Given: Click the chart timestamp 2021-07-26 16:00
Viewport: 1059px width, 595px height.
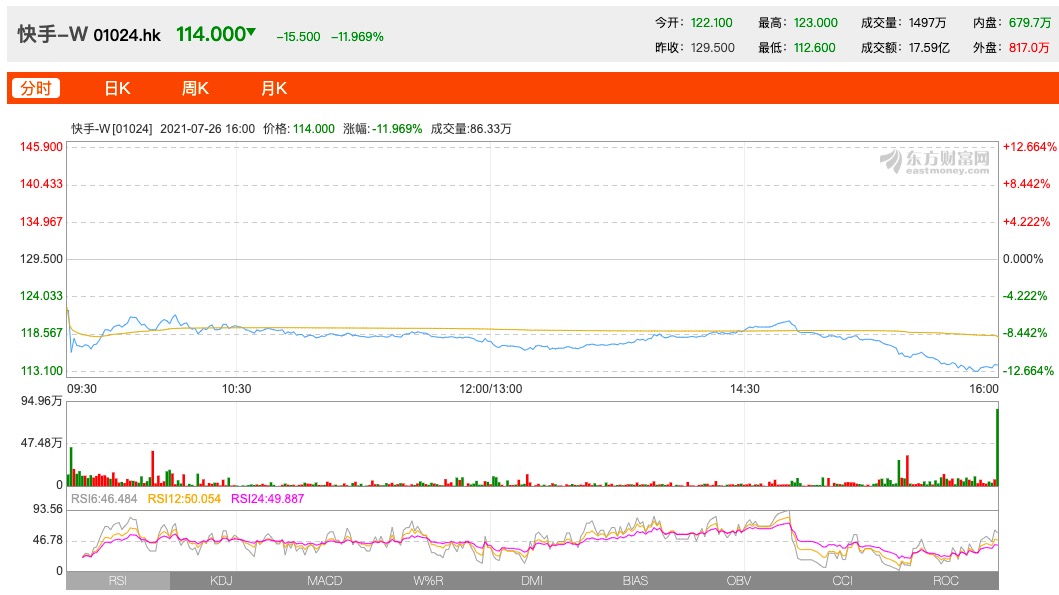Looking at the screenshot, I should 207,129.
